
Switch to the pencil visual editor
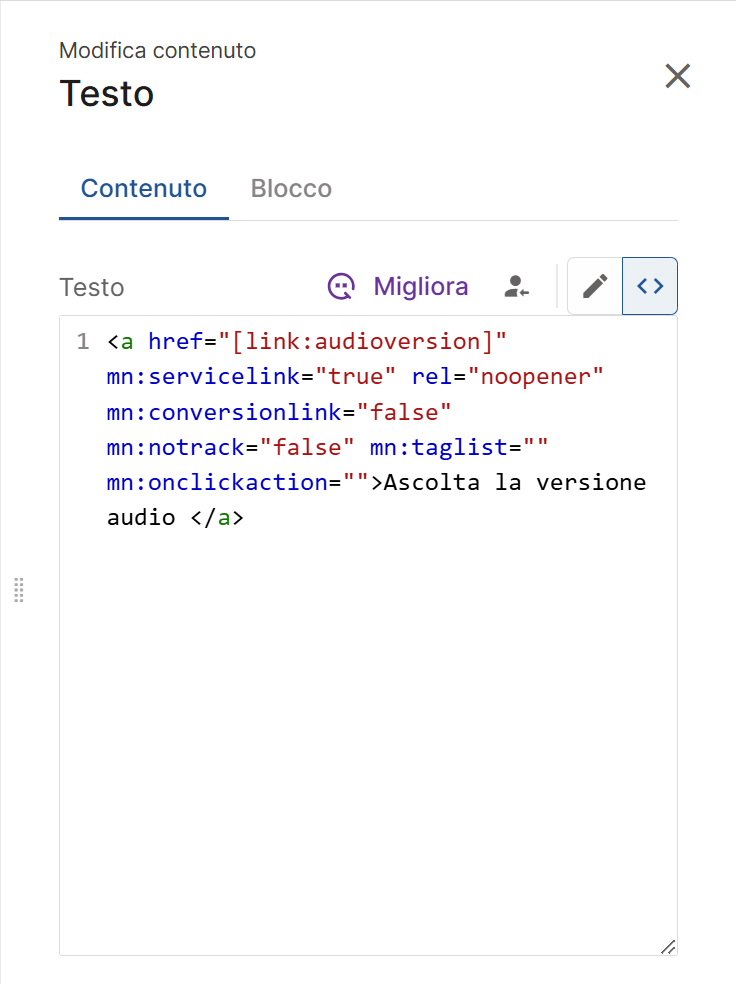[595, 286]
